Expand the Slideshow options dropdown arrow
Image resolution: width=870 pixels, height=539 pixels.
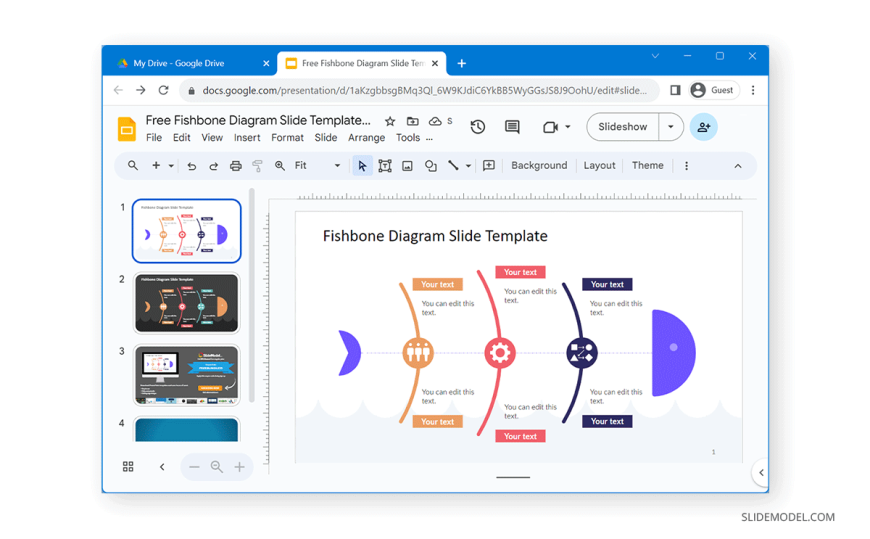(671, 127)
